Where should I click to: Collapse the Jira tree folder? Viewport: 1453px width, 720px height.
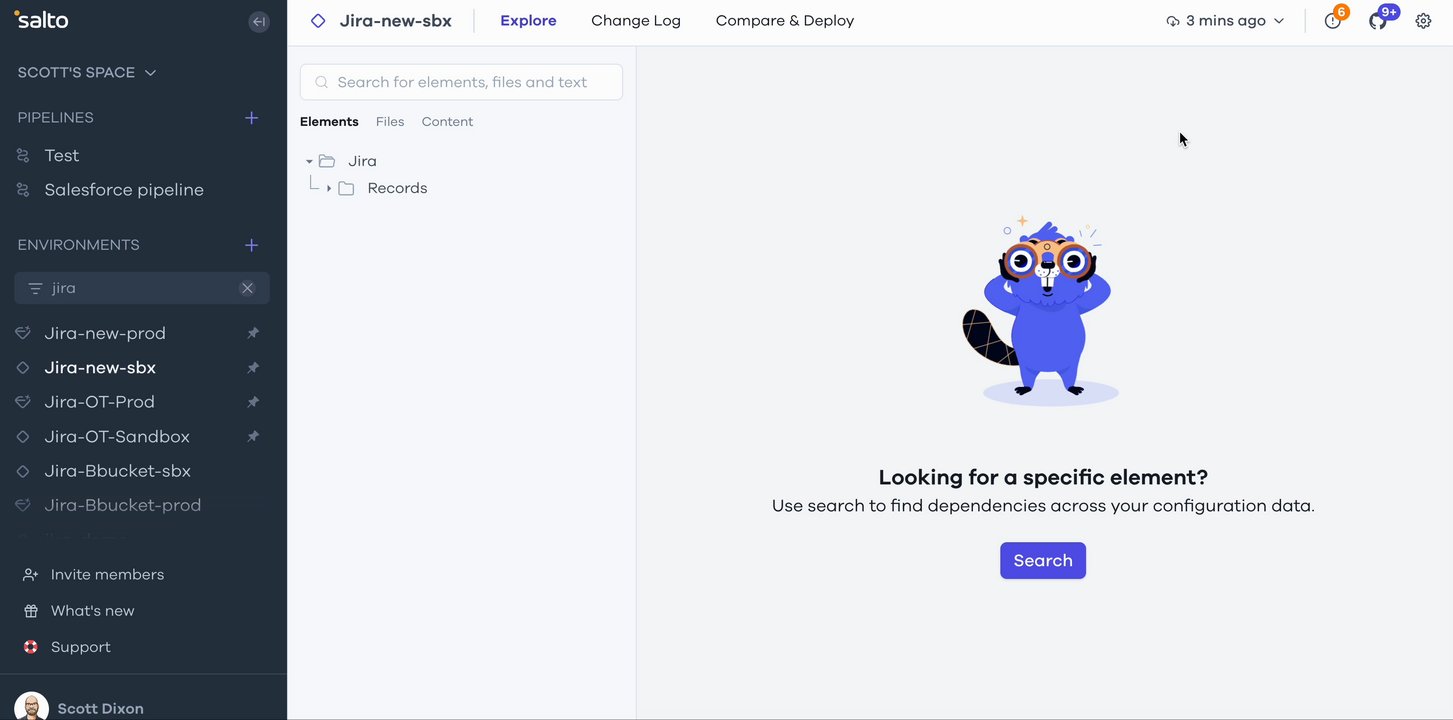(x=309, y=161)
